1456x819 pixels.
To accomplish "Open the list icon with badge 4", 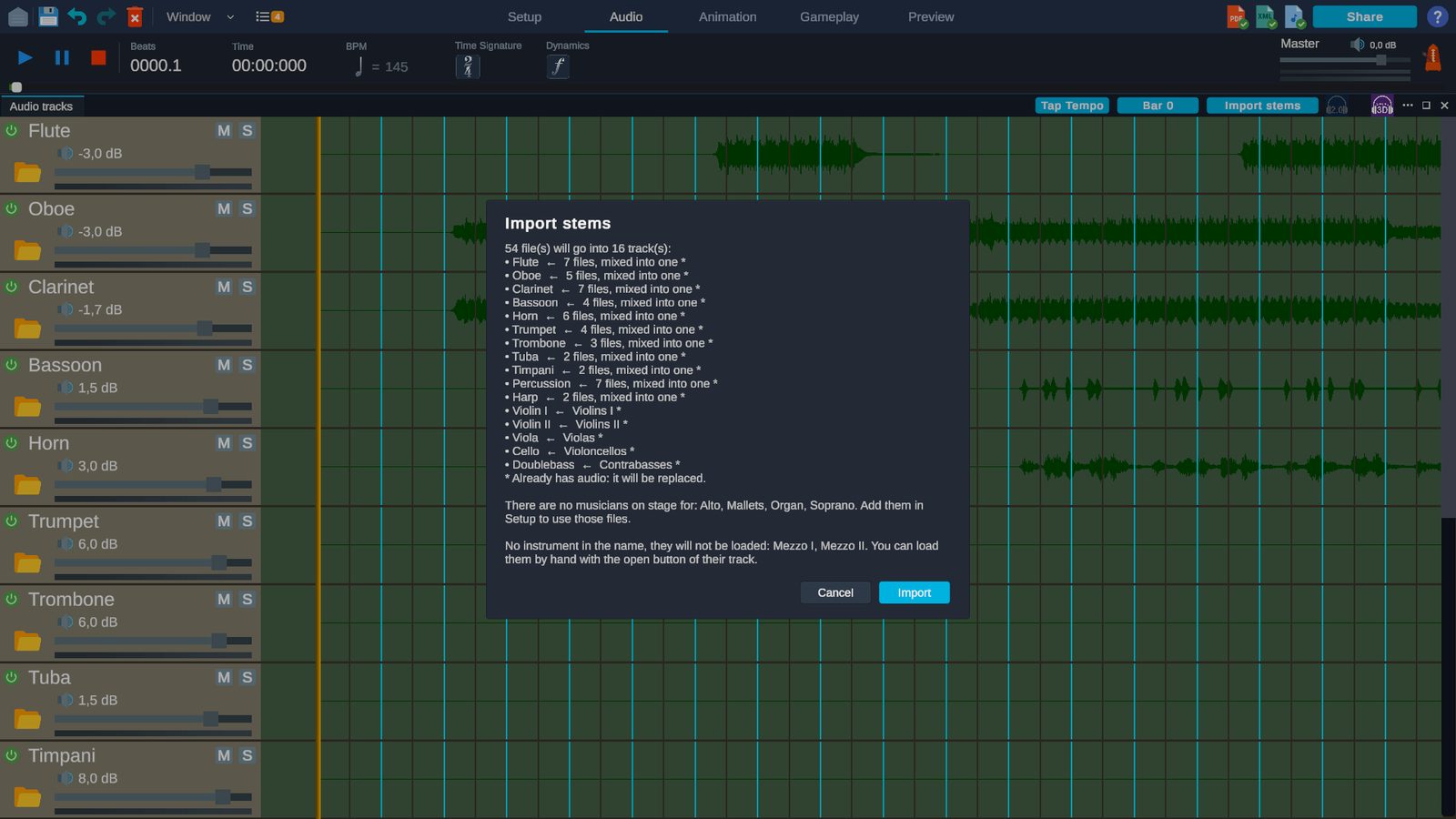I will coord(269,16).
